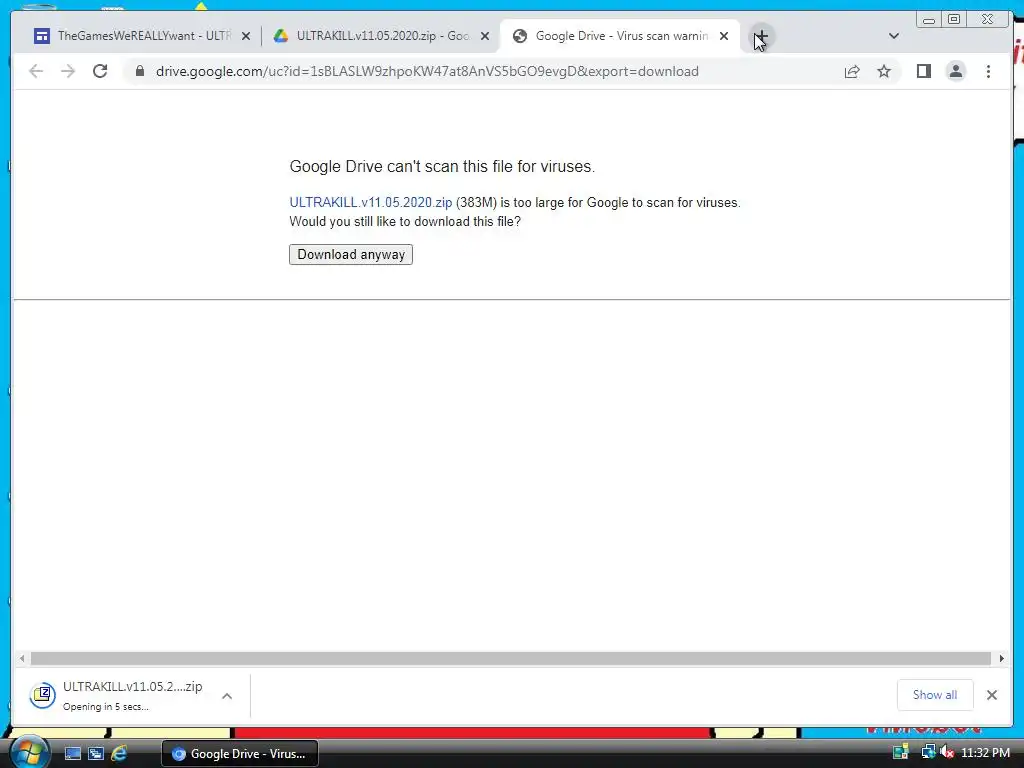Click the 11:32 PM clock
The image size is (1024, 768).
click(985, 753)
